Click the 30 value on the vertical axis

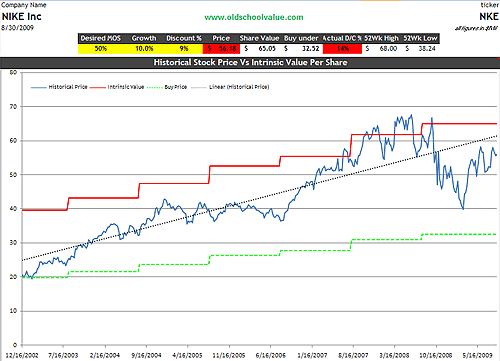13,243
